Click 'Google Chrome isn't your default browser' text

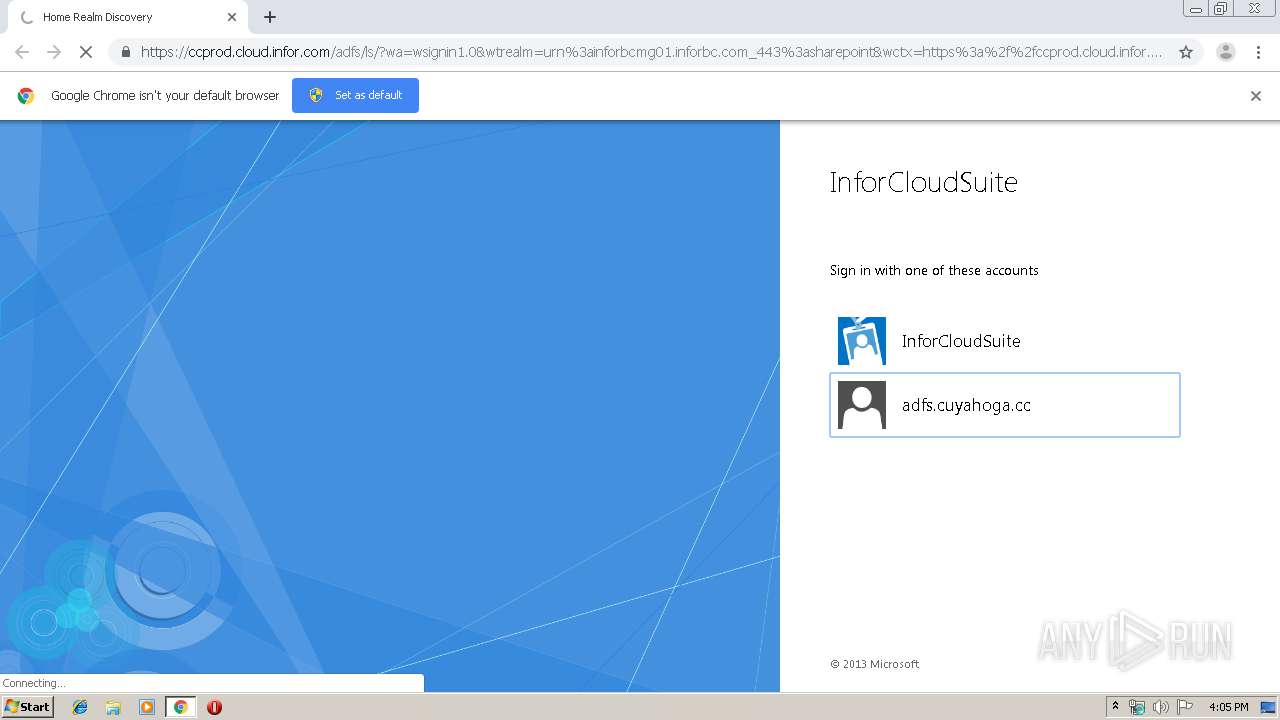(x=165, y=96)
